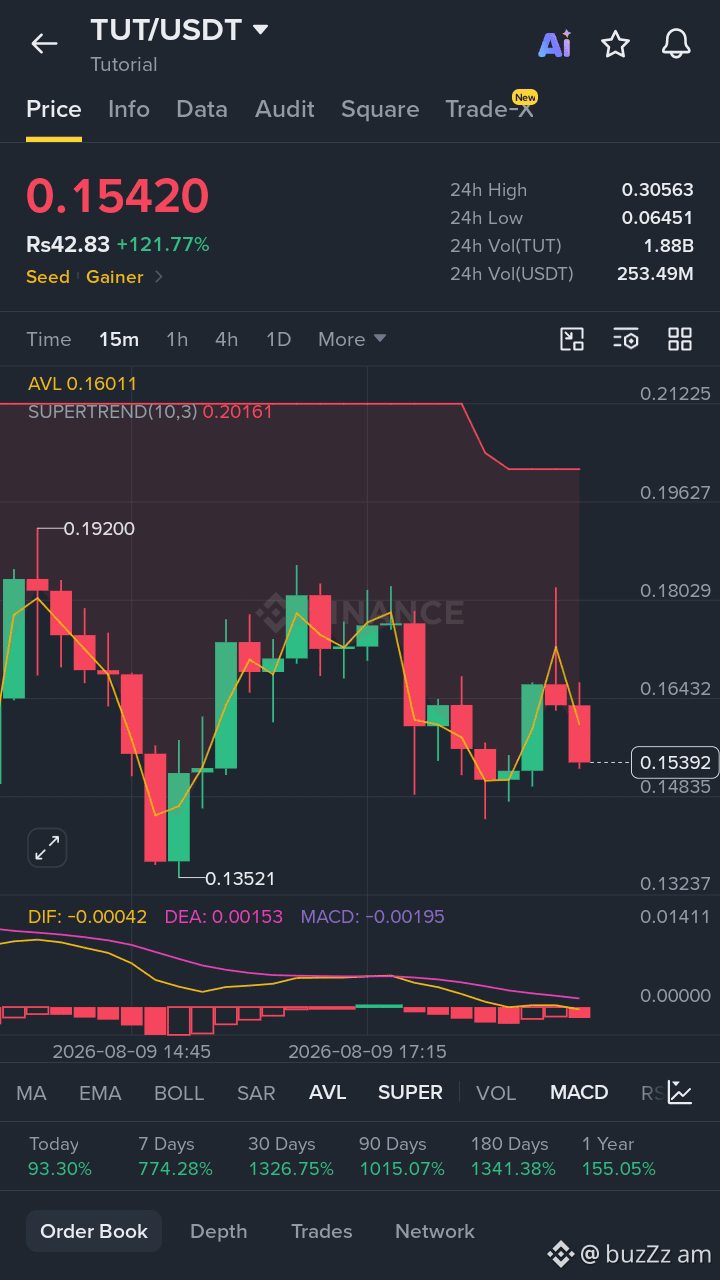Viewport: 720px width, 1280px height.
Task: Toggle the MA indicator
Action: (x=31, y=1092)
